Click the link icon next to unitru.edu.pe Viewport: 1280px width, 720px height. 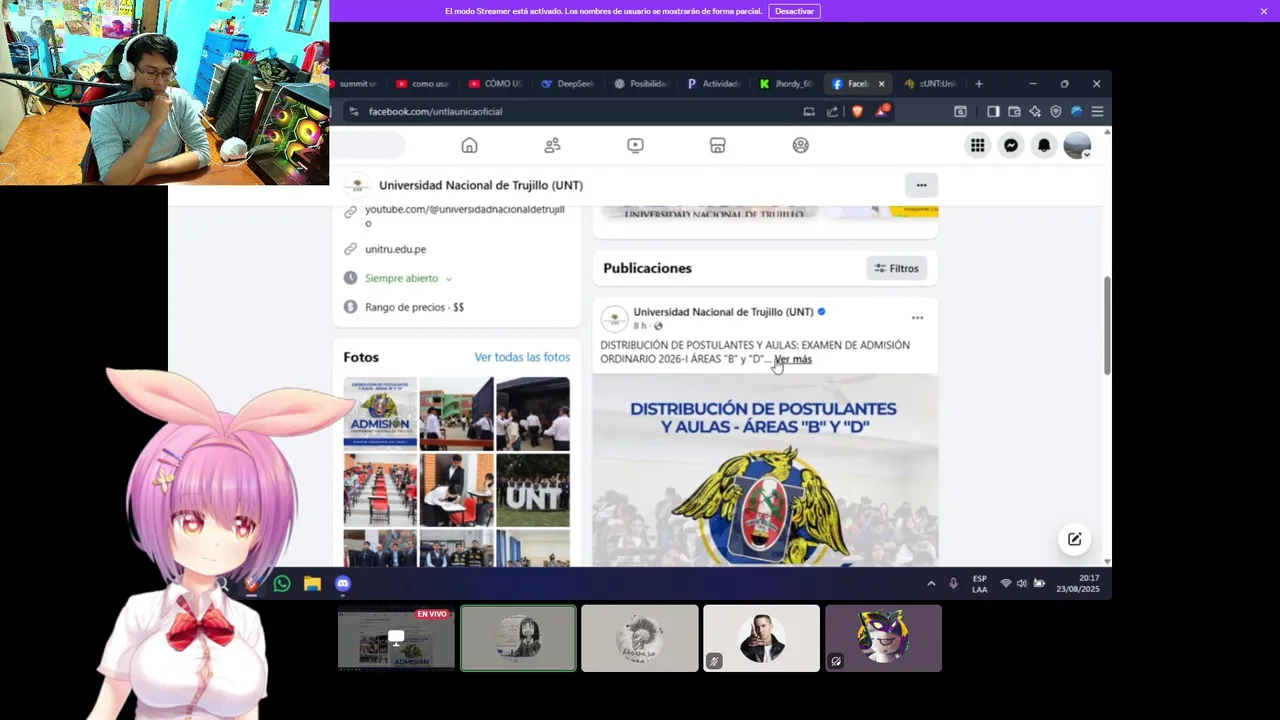pyautogui.click(x=350, y=249)
